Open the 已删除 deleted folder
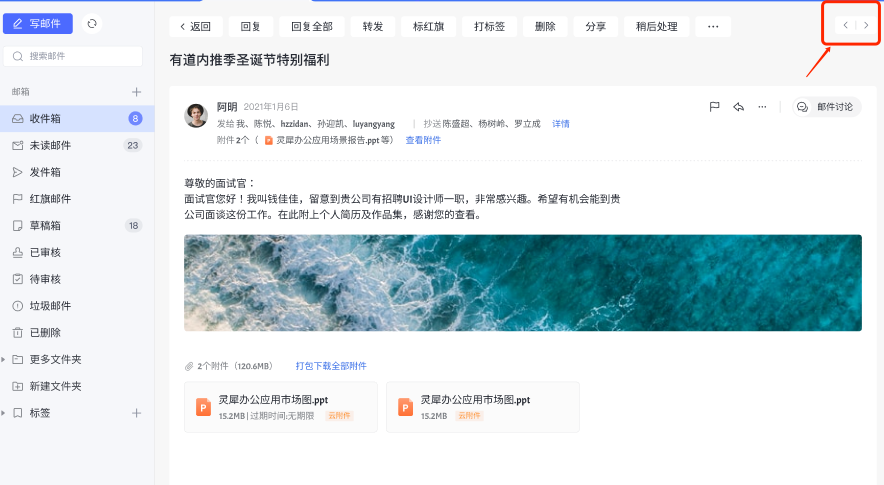The image size is (884, 485). (77, 333)
